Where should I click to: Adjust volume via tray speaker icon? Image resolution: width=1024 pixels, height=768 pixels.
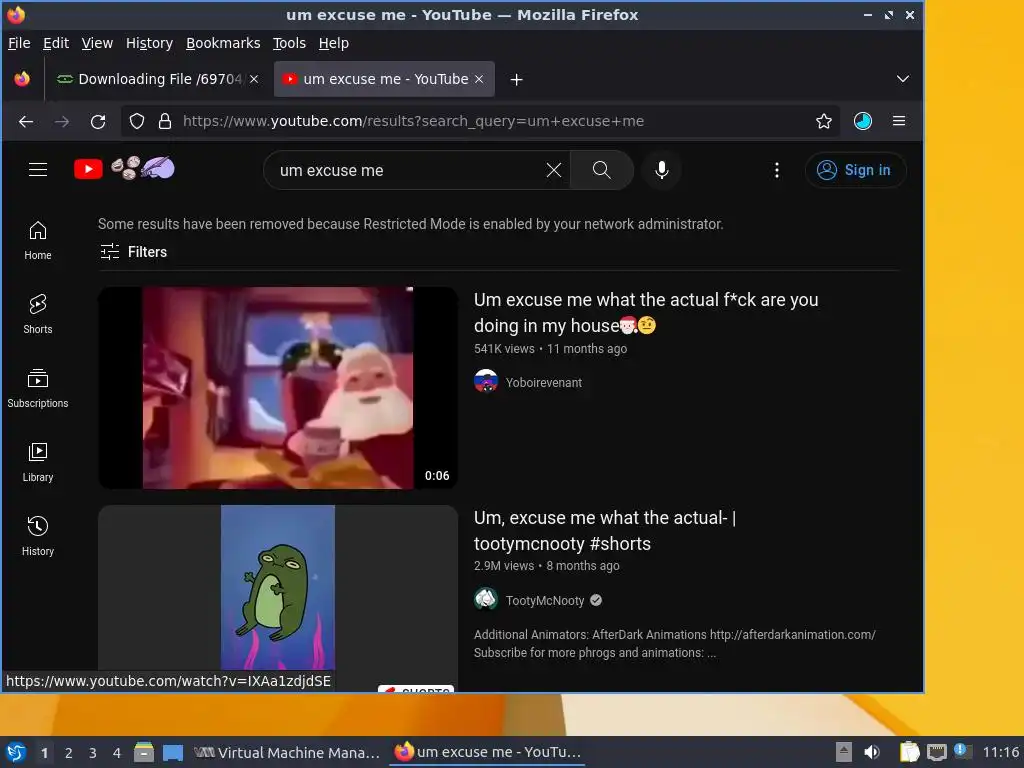tap(872, 752)
